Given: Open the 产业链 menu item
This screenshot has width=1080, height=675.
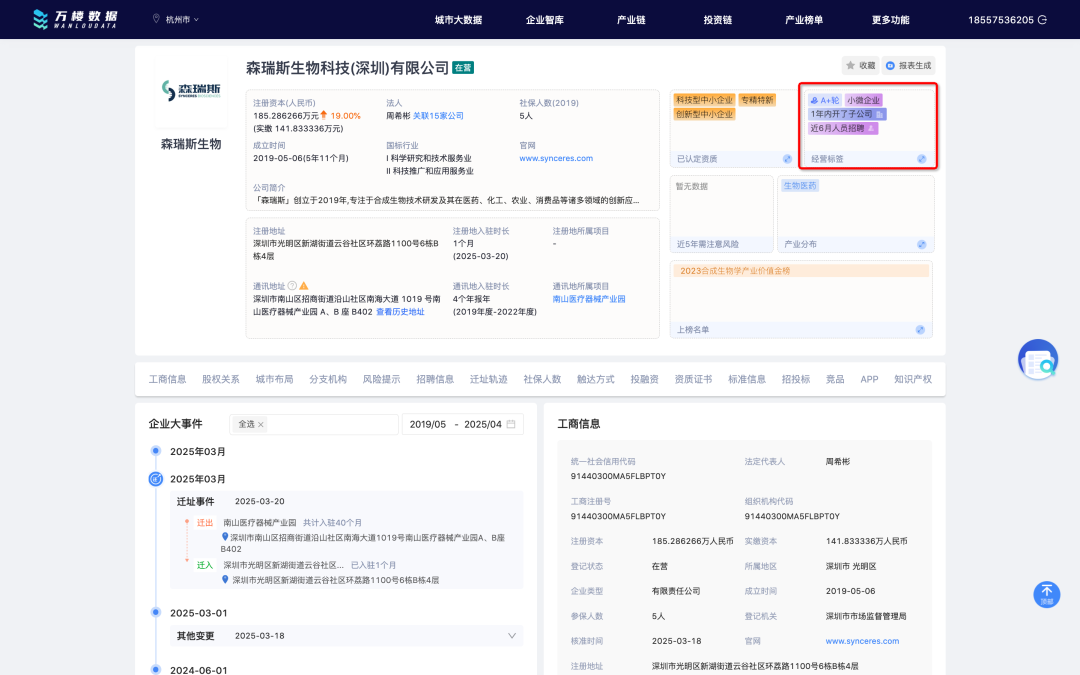Looking at the screenshot, I should pyautogui.click(x=630, y=18).
